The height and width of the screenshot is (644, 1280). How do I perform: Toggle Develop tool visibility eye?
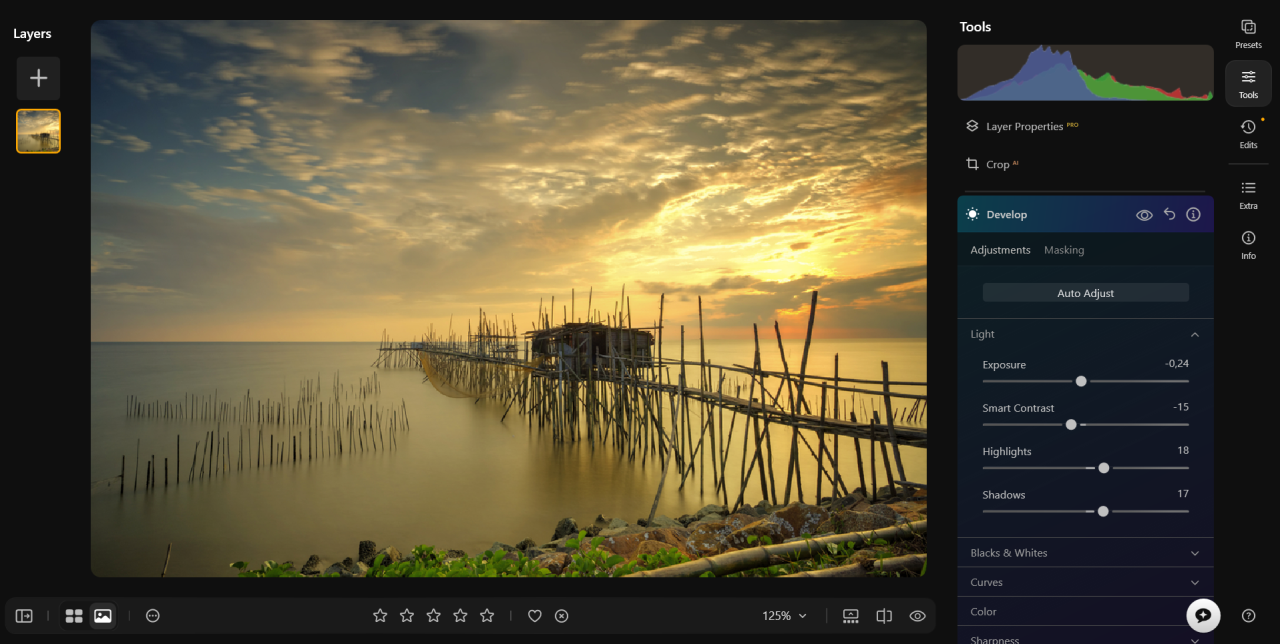(1144, 215)
